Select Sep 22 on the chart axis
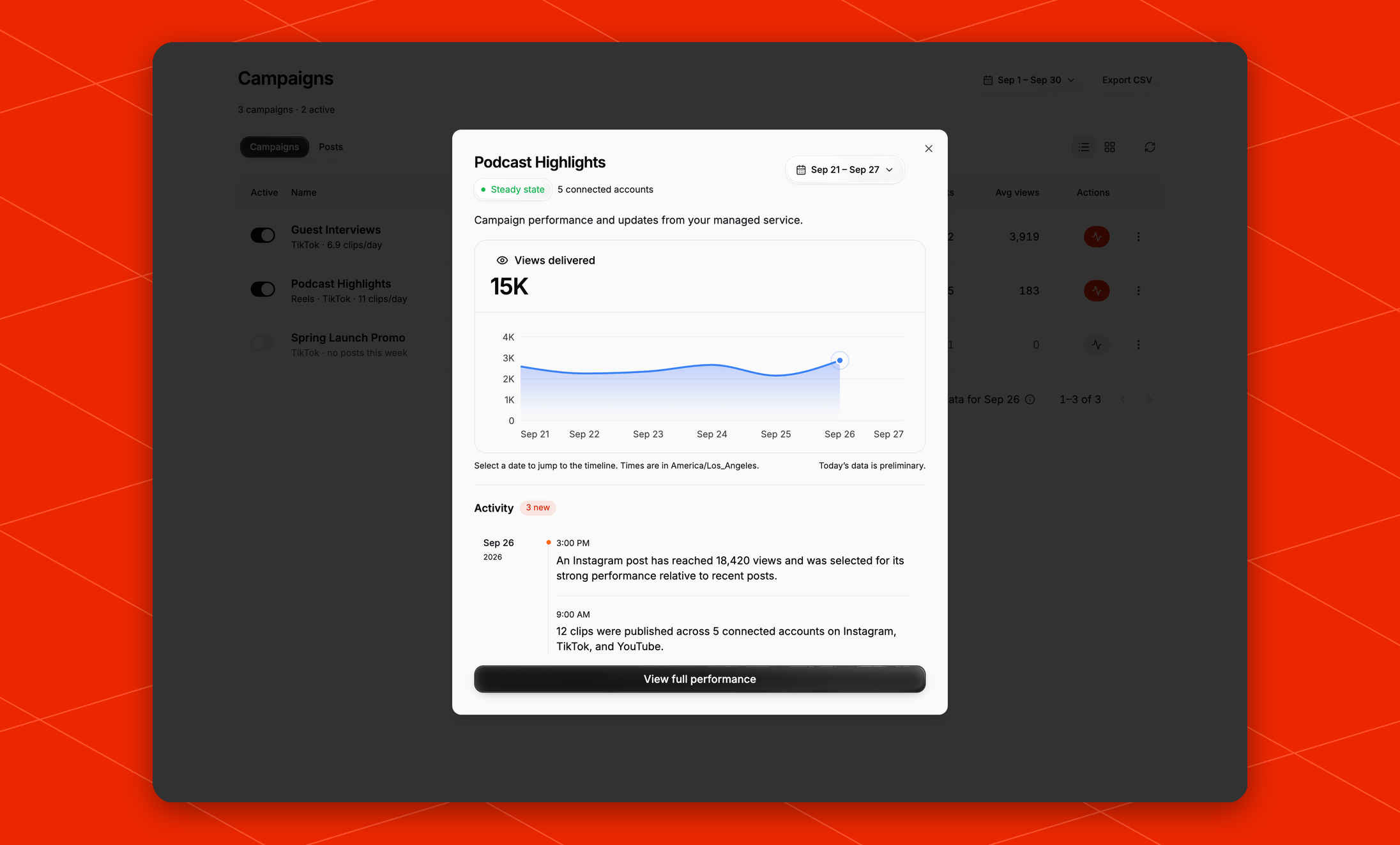 [x=584, y=434]
